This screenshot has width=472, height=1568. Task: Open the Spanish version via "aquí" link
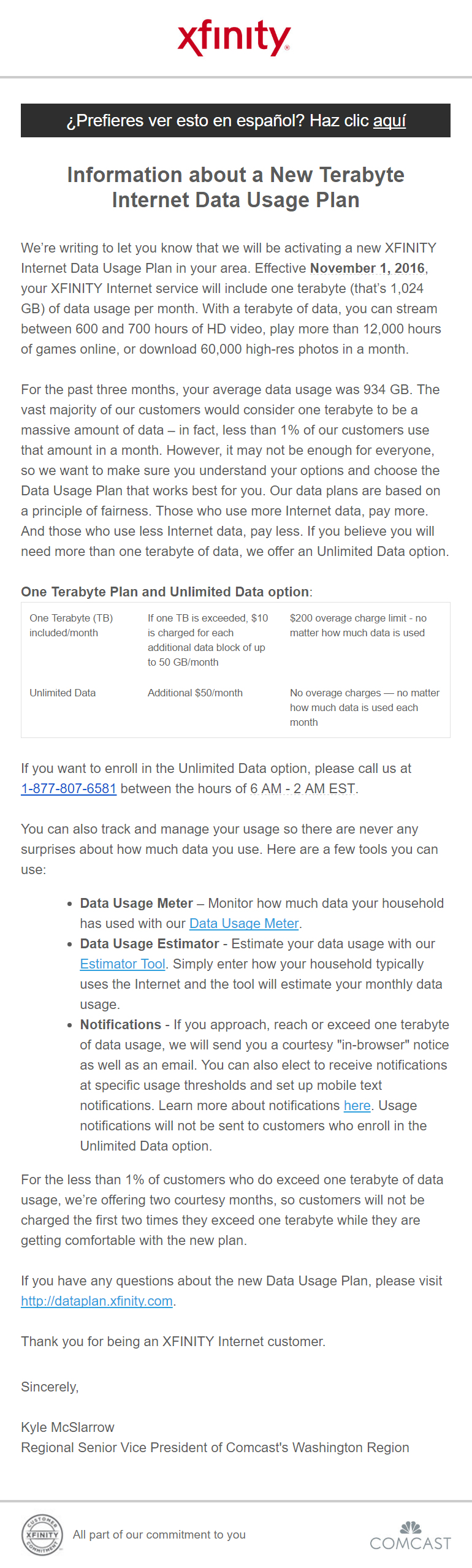pos(389,121)
